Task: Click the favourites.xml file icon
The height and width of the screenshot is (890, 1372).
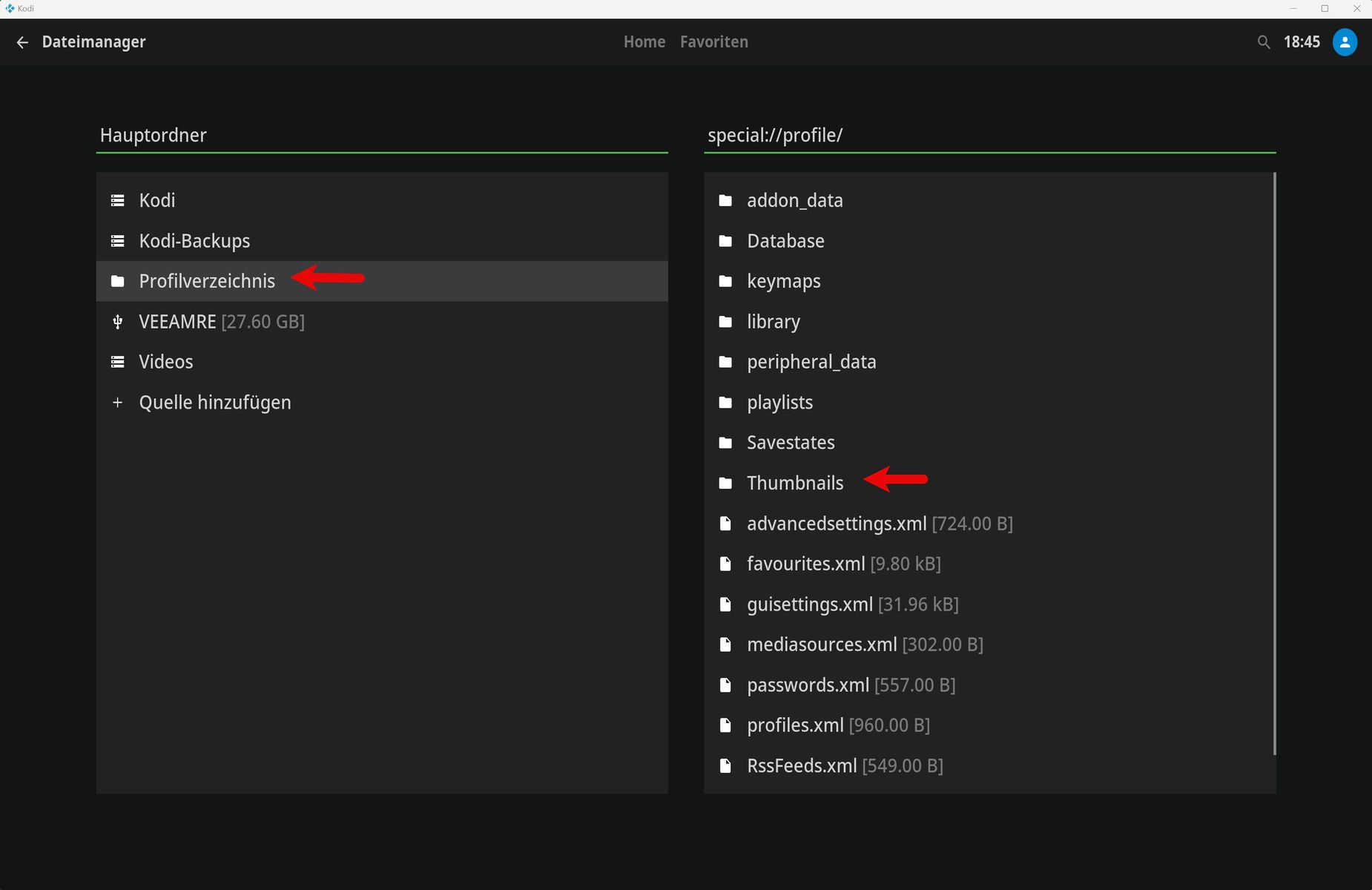Action: [x=725, y=564]
